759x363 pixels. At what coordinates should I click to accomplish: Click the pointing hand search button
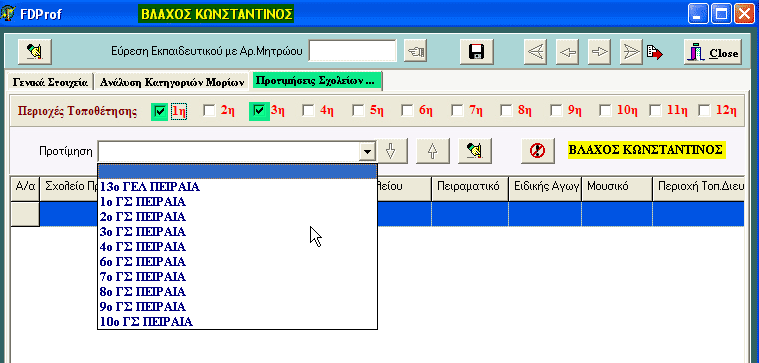(x=416, y=51)
